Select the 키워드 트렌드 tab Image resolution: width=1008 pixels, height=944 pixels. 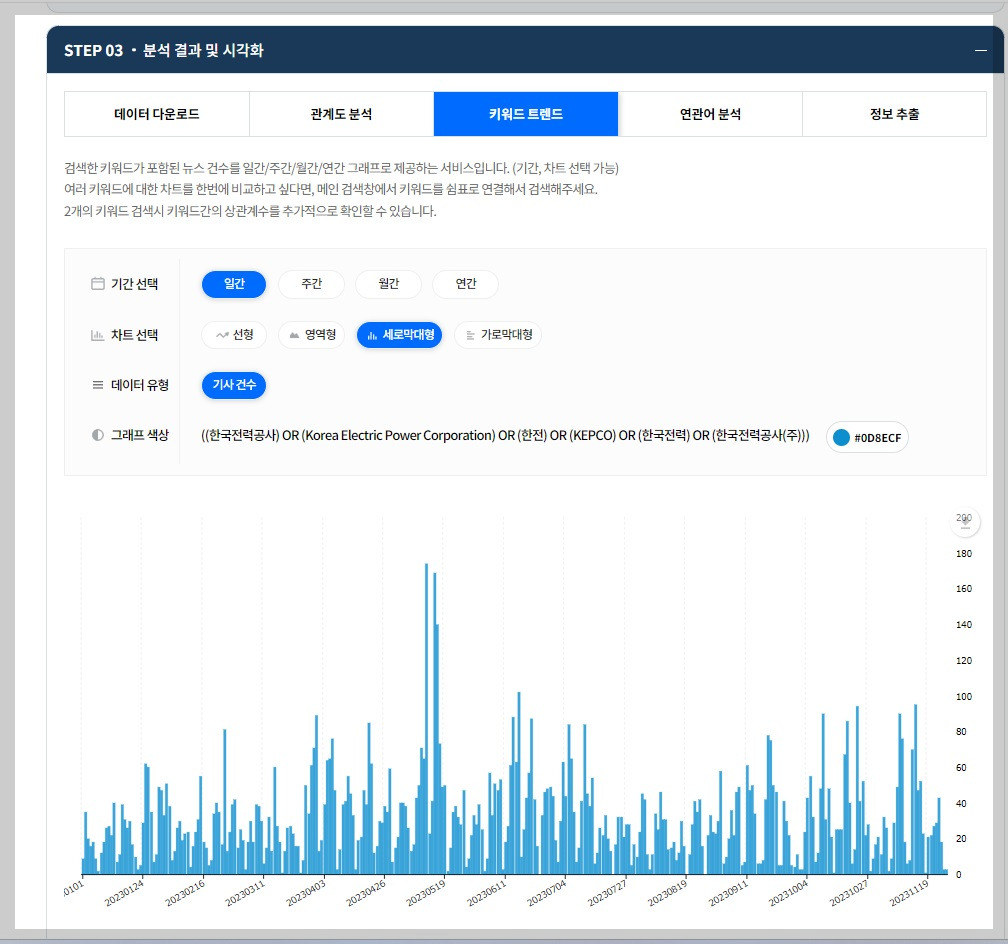[526, 114]
